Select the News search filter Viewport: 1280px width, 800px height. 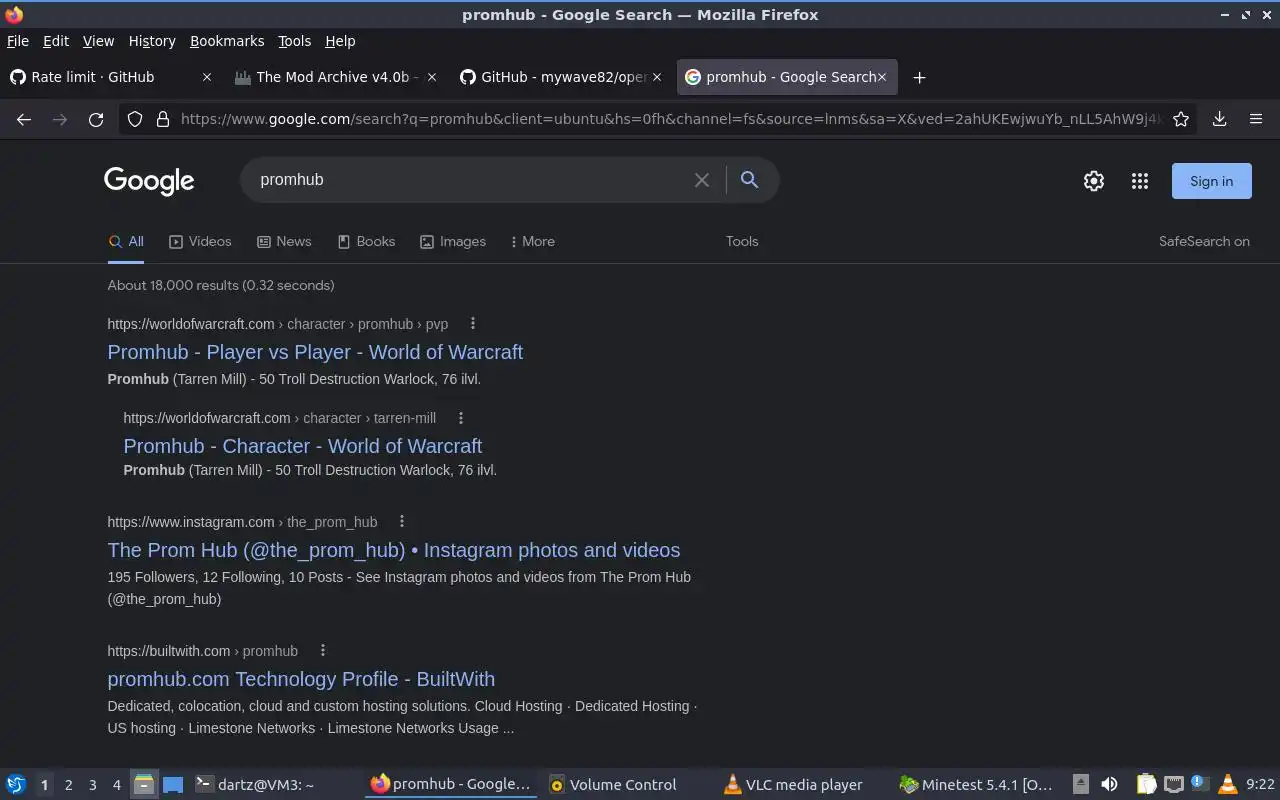pos(284,242)
